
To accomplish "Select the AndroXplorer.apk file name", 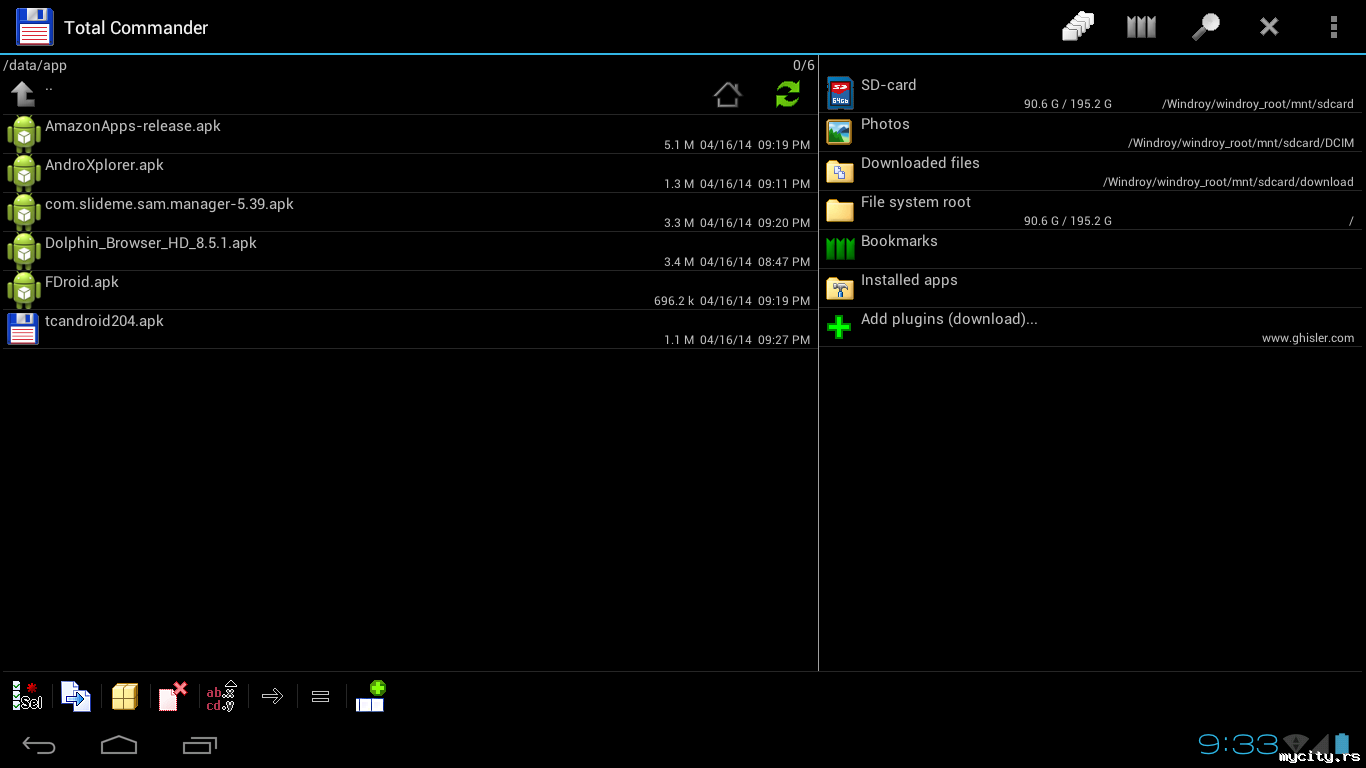I will [104, 165].
